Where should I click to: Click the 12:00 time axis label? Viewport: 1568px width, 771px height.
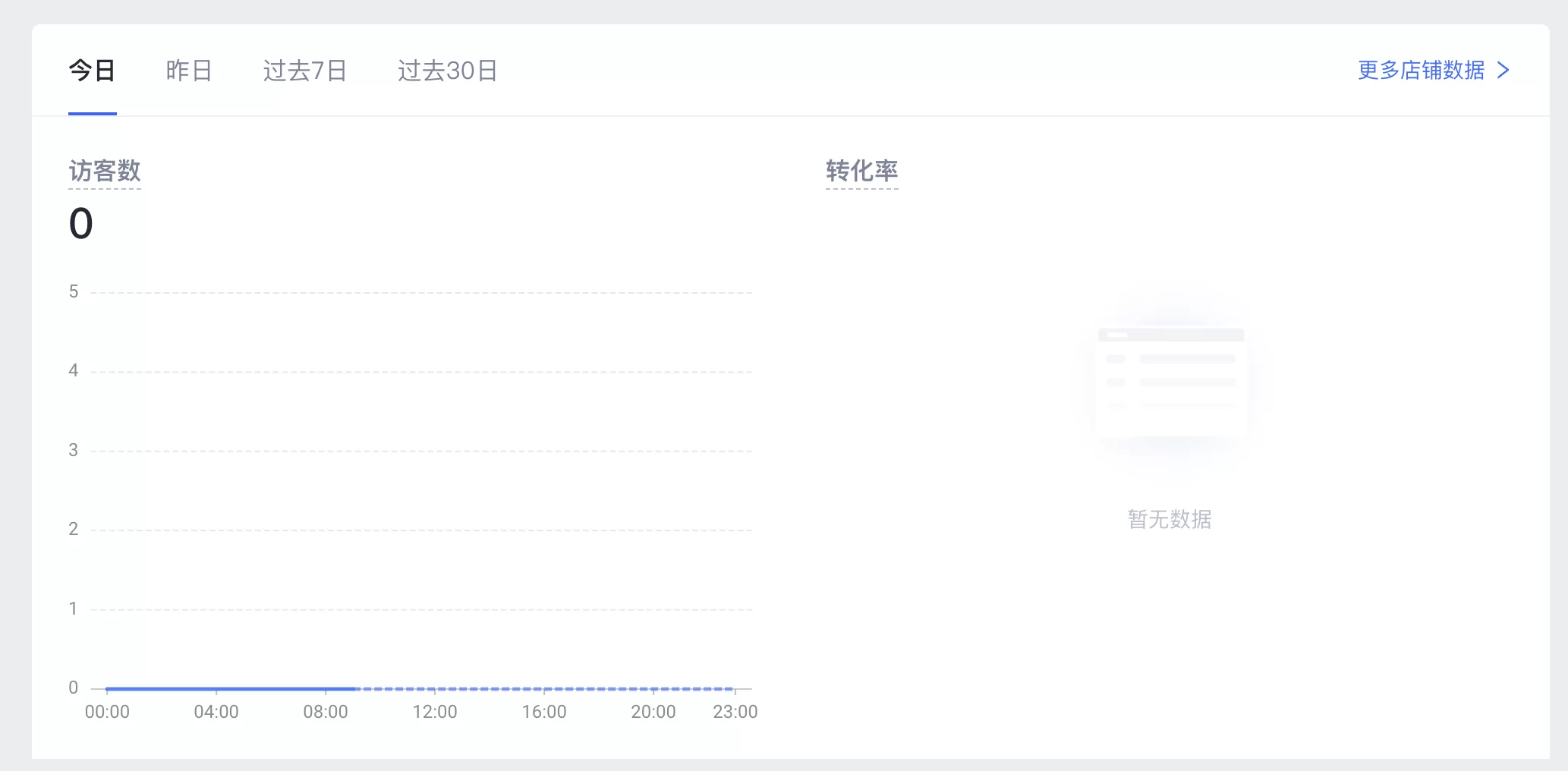[x=435, y=712]
